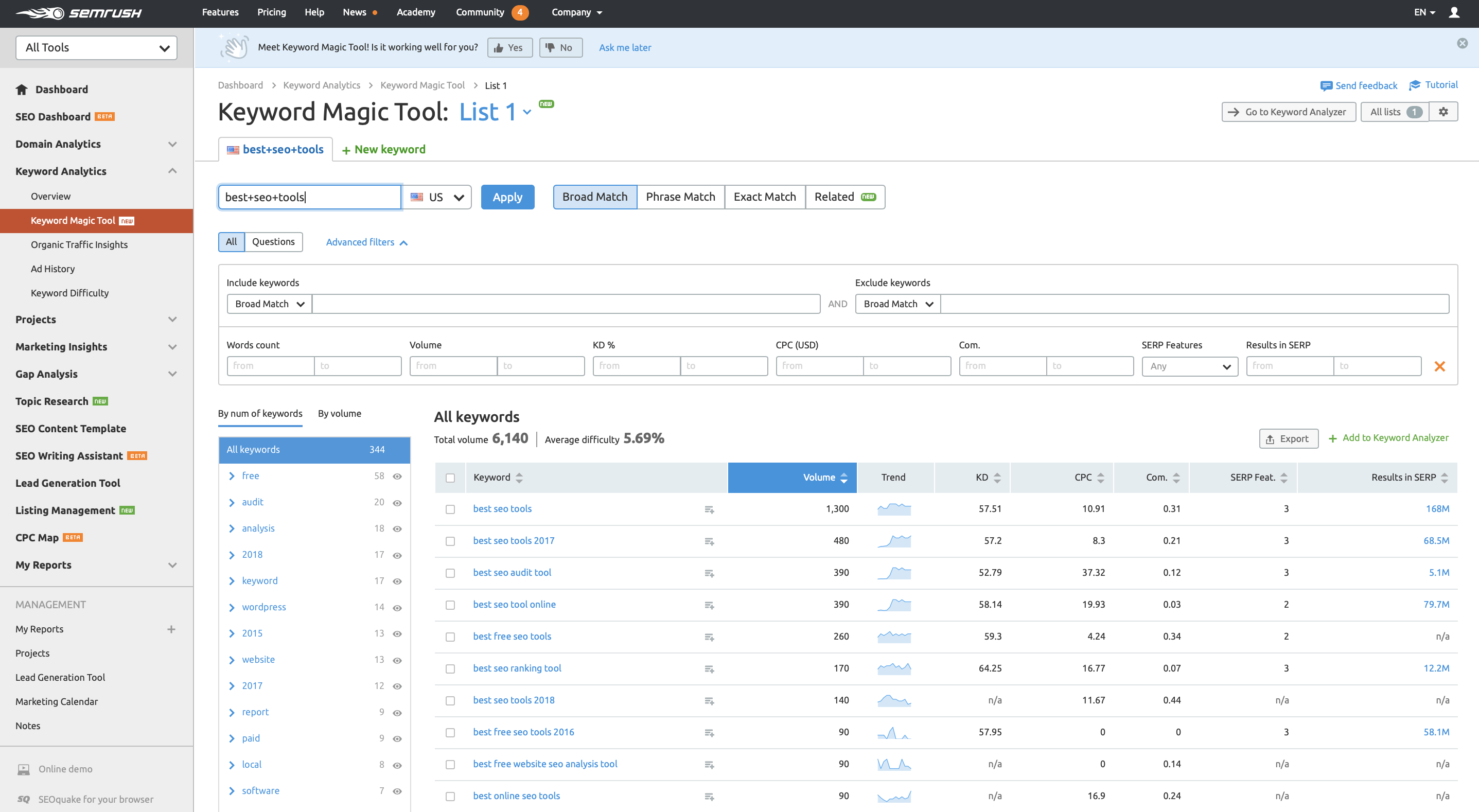Screen dimensions: 1479x812
Task: Sort by Com. column arrows
Action: pos(1176,478)
